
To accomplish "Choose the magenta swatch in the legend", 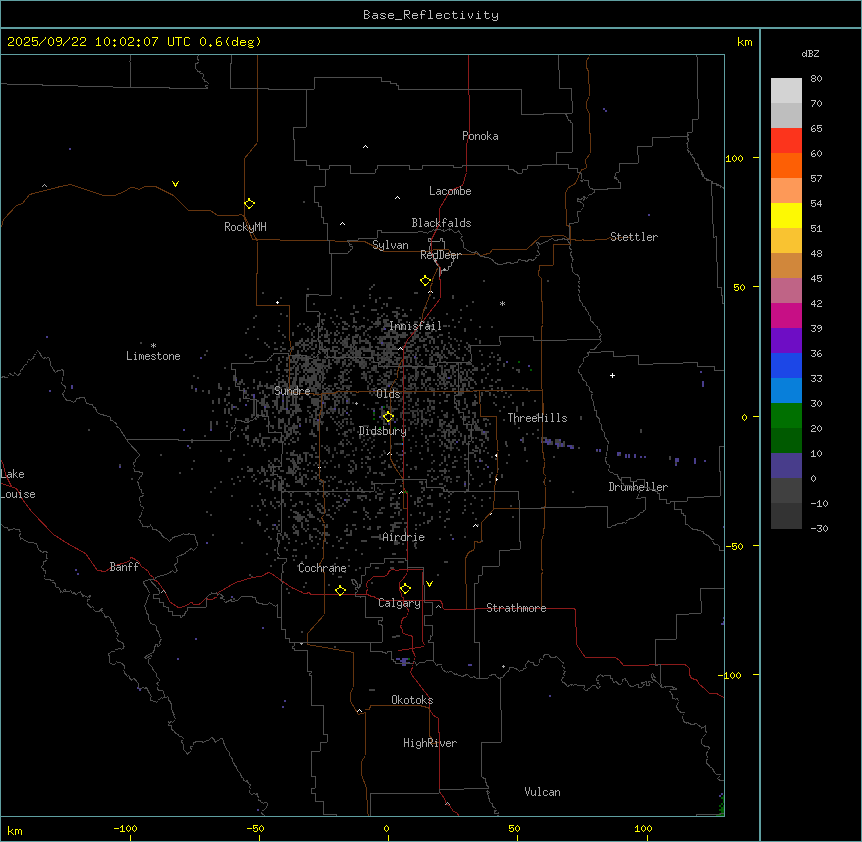I will [x=786, y=315].
